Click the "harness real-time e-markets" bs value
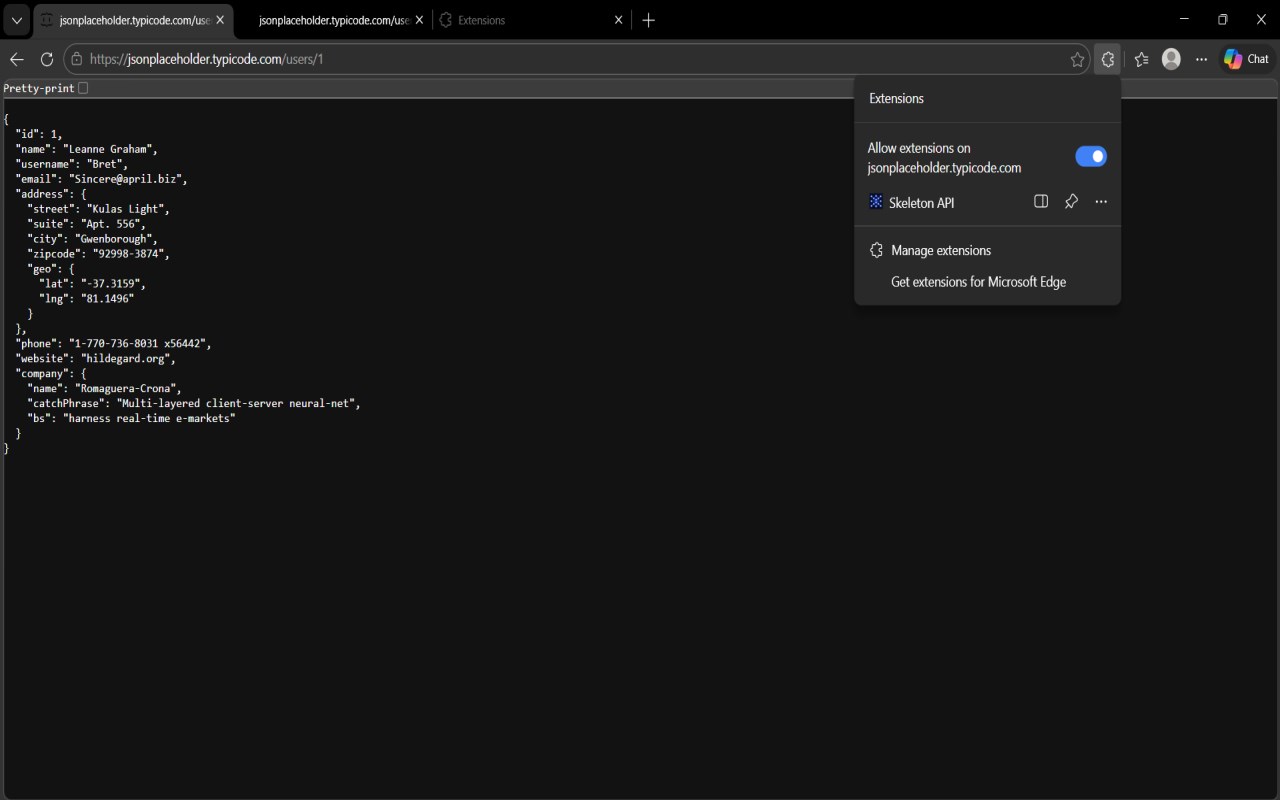The height and width of the screenshot is (800, 1280). click(x=149, y=419)
